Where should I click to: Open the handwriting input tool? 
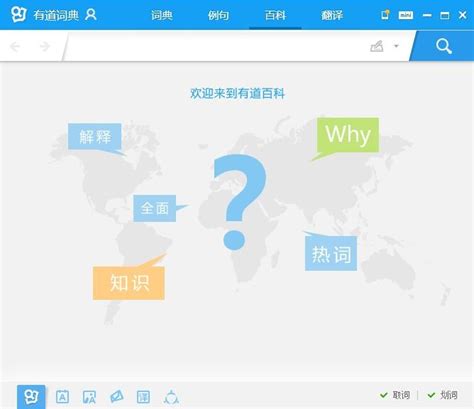[377, 46]
